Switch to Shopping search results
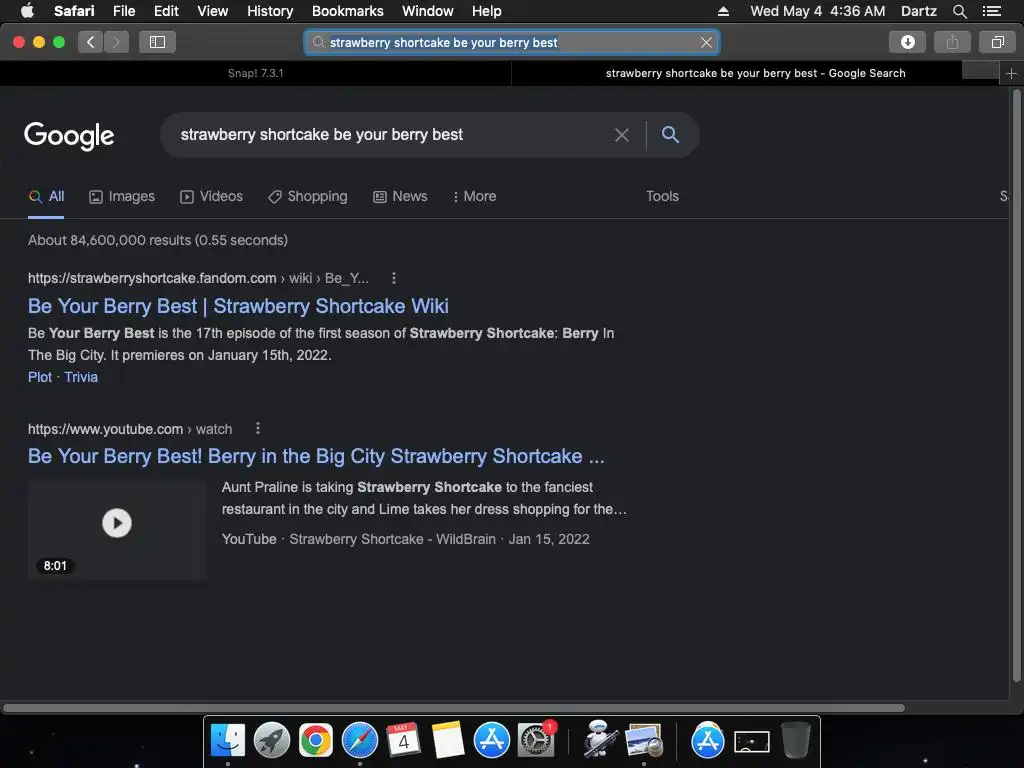This screenshot has width=1024, height=768. [x=308, y=197]
